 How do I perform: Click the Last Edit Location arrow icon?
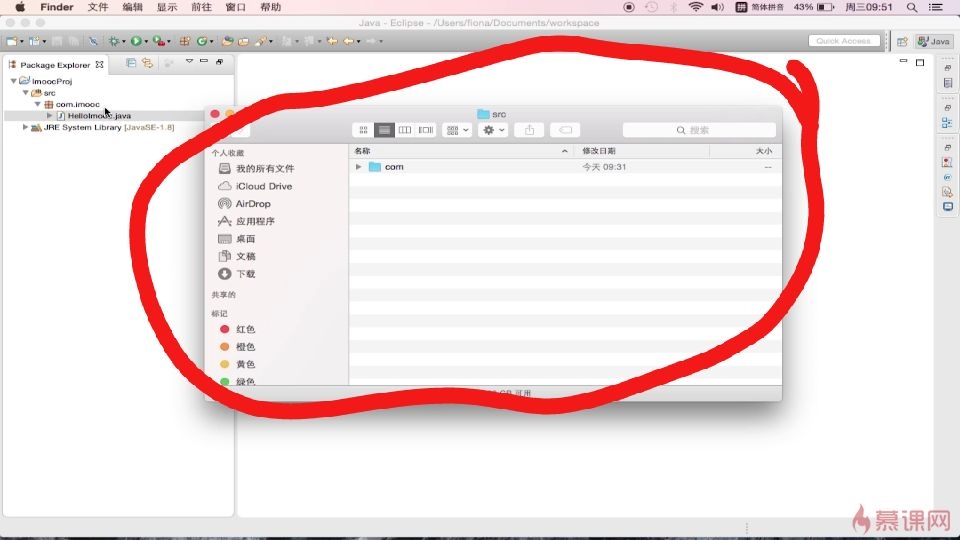tap(332, 41)
